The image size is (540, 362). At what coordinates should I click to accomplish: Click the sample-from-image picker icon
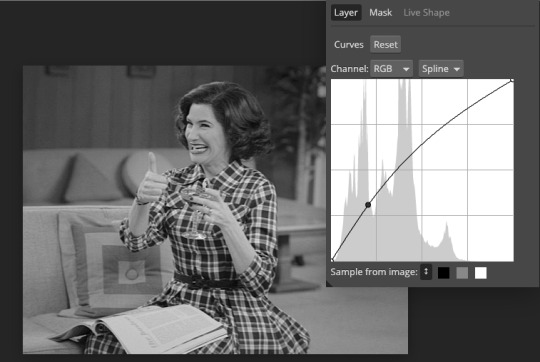pyautogui.click(x=426, y=272)
